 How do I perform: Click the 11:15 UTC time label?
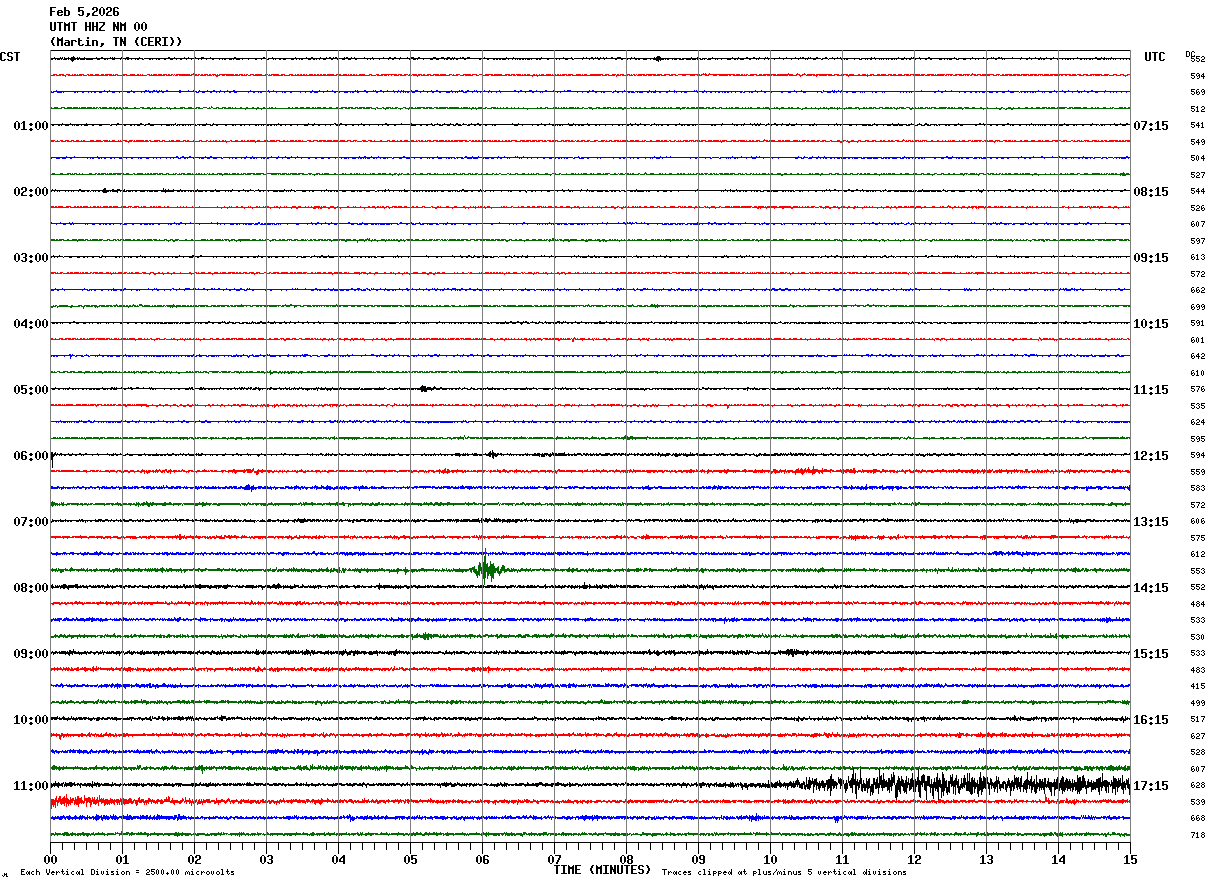click(1151, 390)
